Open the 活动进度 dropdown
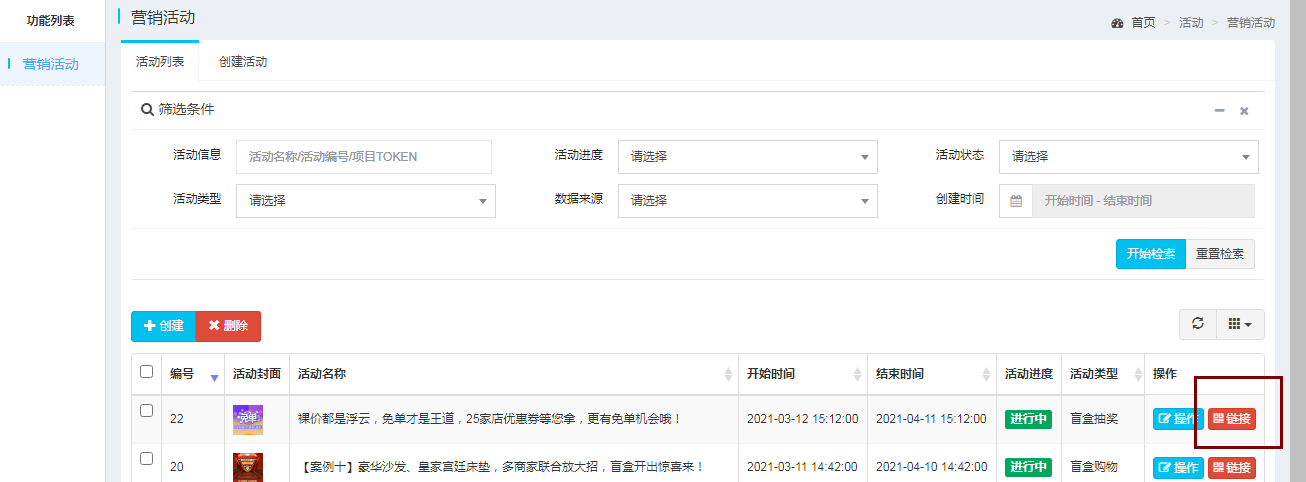Viewport: 1306px width, 482px height. [x=748, y=157]
